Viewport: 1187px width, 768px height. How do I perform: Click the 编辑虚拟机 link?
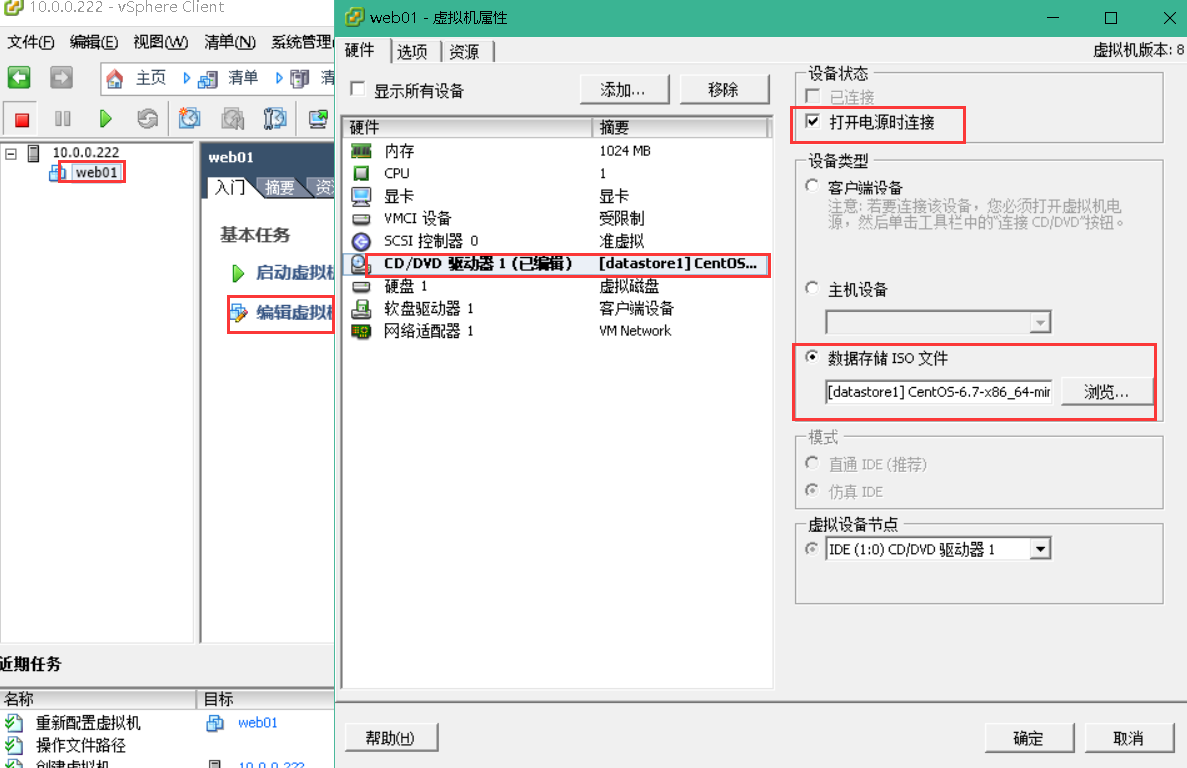[294, 312]
